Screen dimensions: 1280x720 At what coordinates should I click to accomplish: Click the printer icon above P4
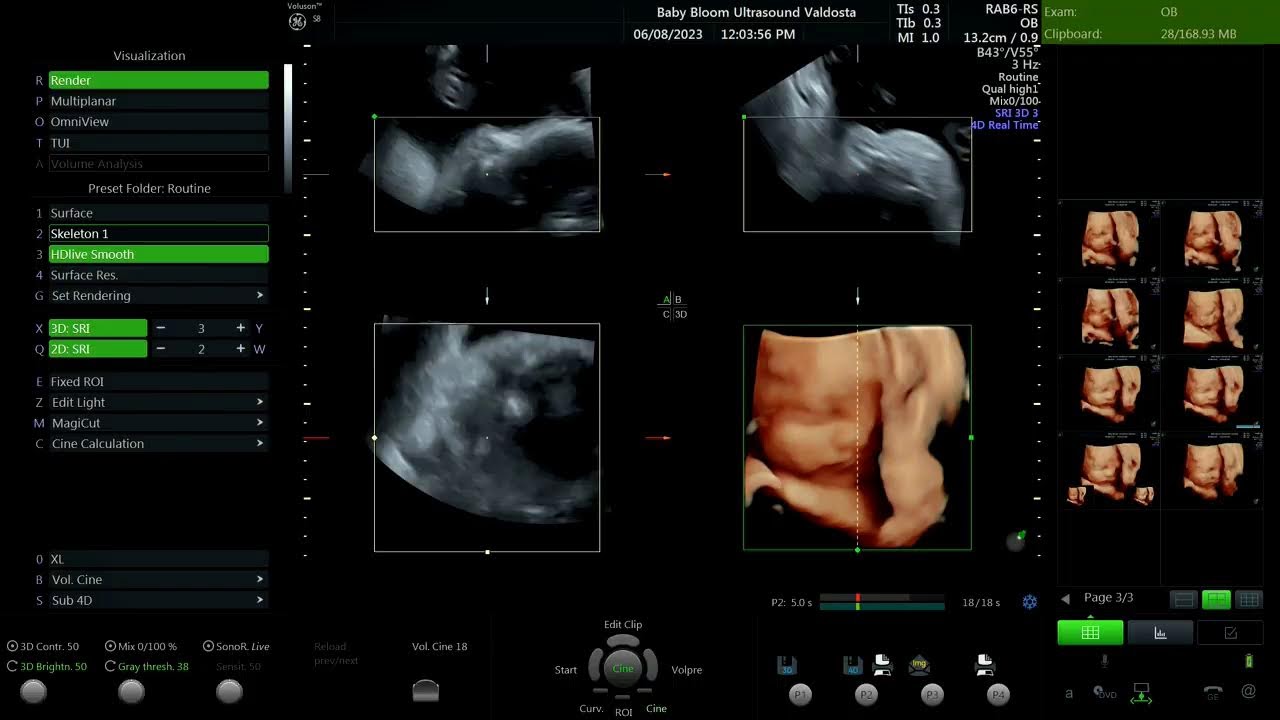click(985, 664)
